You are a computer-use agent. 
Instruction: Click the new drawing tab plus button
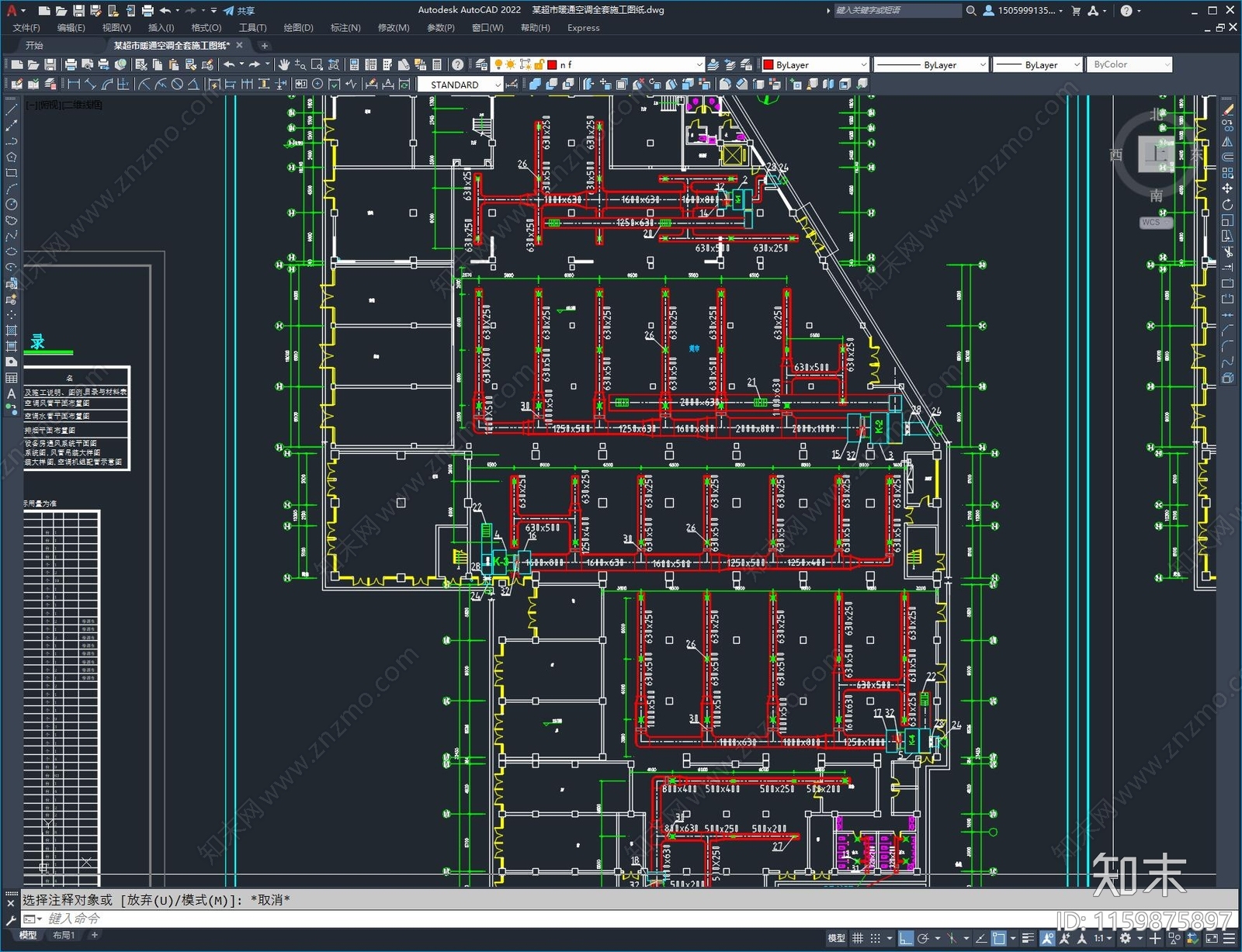point(264,46)
